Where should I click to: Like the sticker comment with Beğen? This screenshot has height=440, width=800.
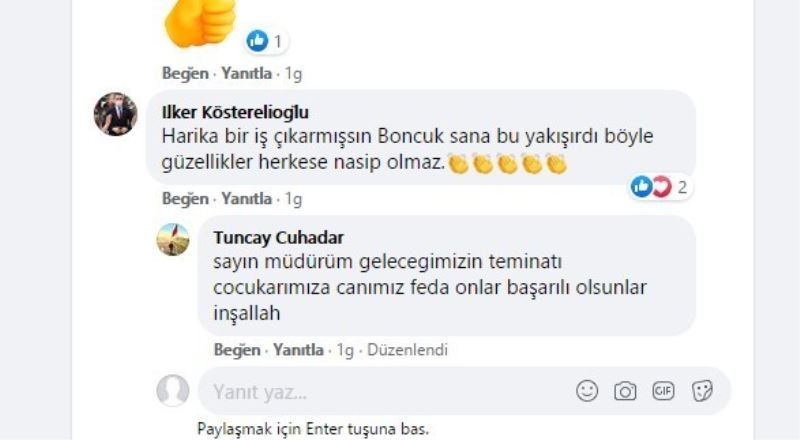click(x=185, y=73)
